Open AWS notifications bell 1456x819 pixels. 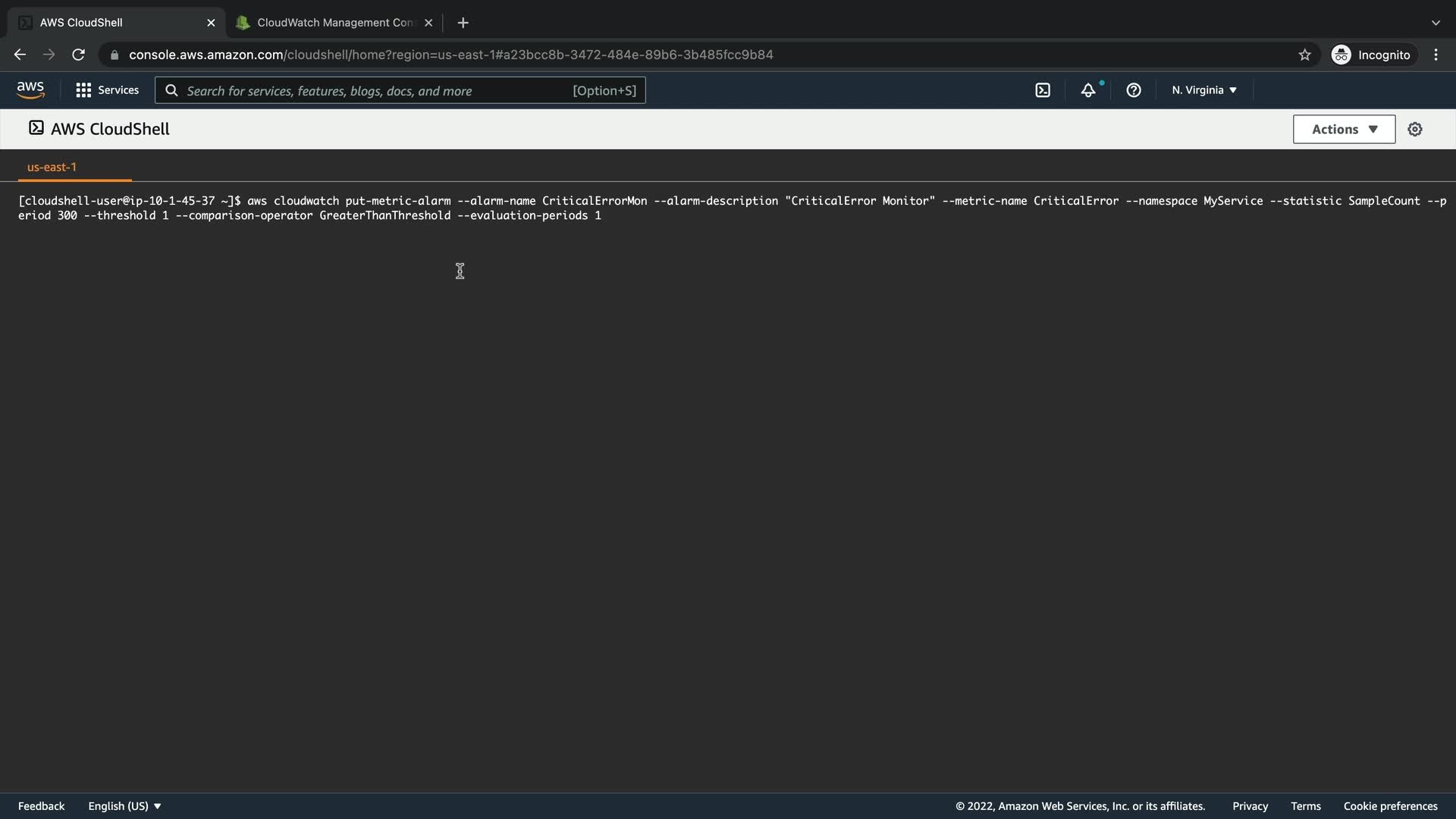click(1088, 90)
